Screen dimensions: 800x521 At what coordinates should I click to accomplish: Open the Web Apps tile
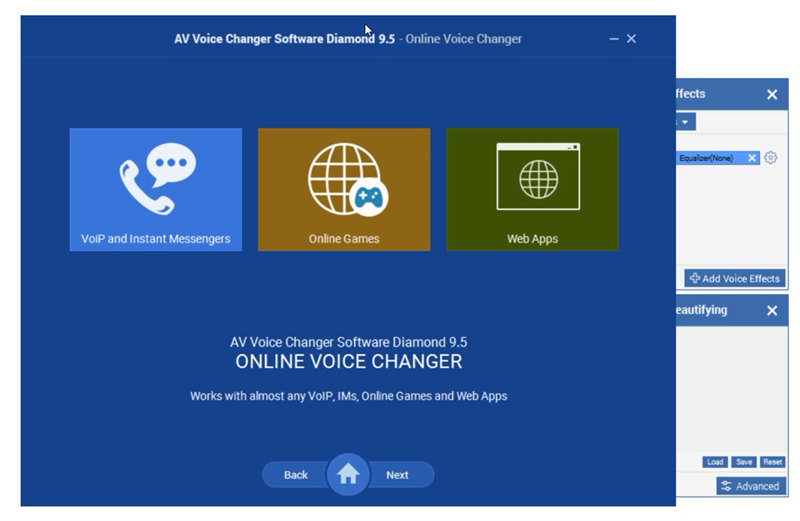click(532, 189)
